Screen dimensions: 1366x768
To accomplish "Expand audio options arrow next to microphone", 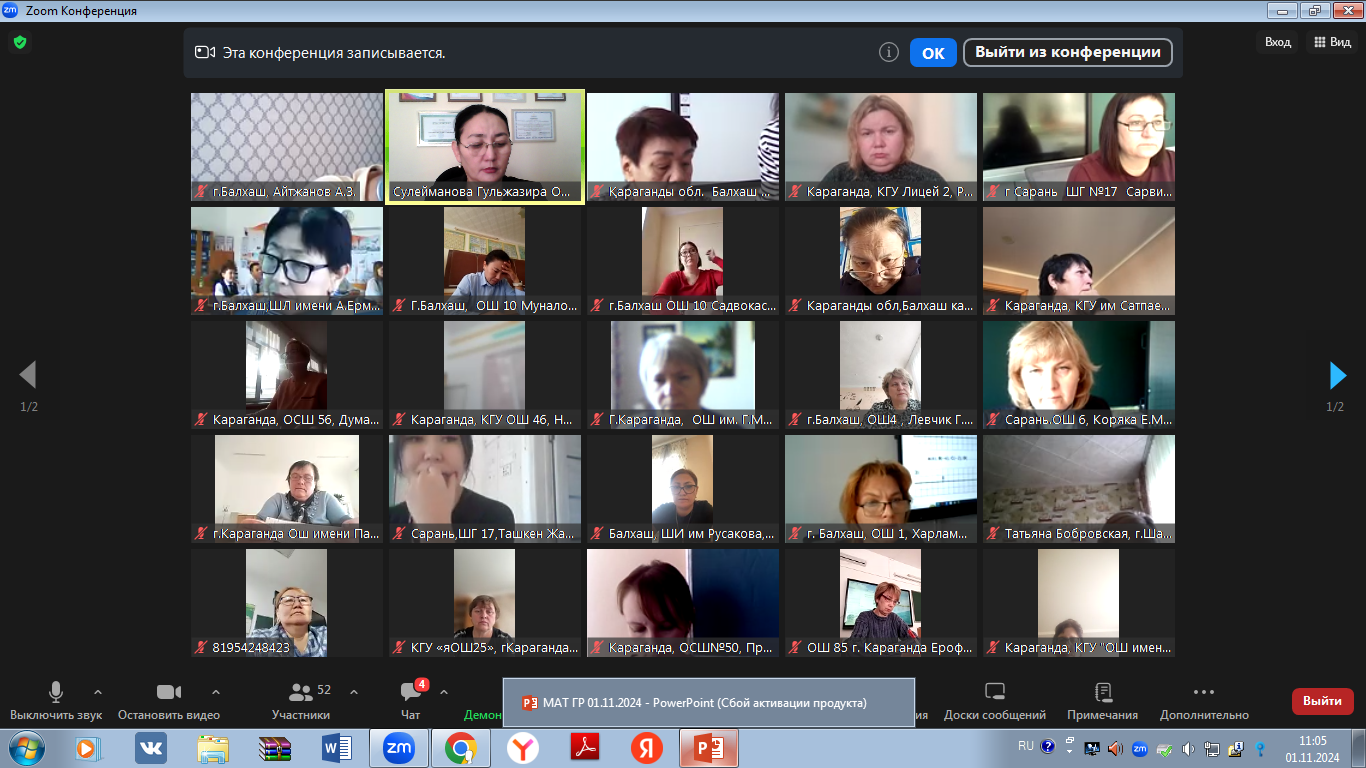I will pyautogui.click(x=98, y=692).
